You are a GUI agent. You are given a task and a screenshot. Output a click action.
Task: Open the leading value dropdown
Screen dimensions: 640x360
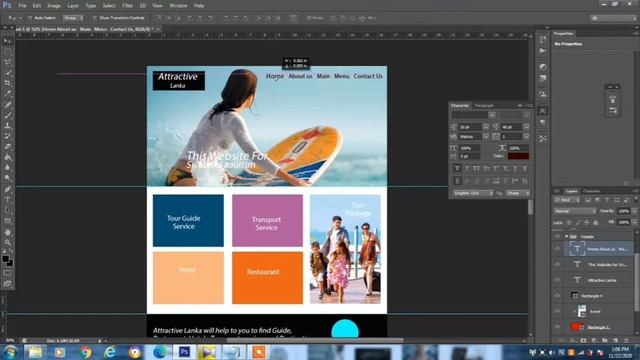[526, 127]
